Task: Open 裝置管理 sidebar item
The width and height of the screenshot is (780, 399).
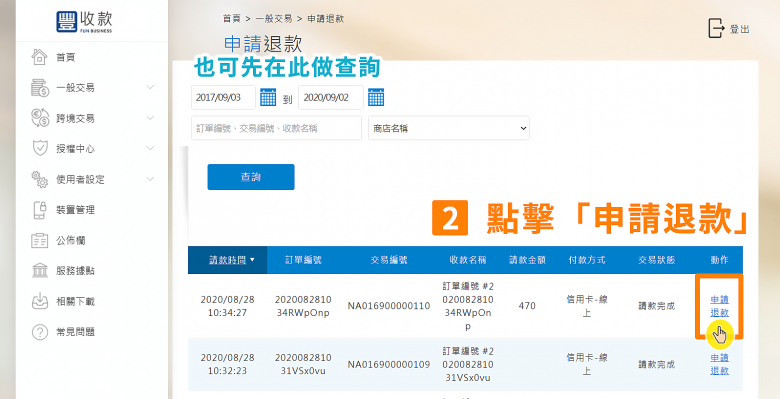Action: [75, 210]
